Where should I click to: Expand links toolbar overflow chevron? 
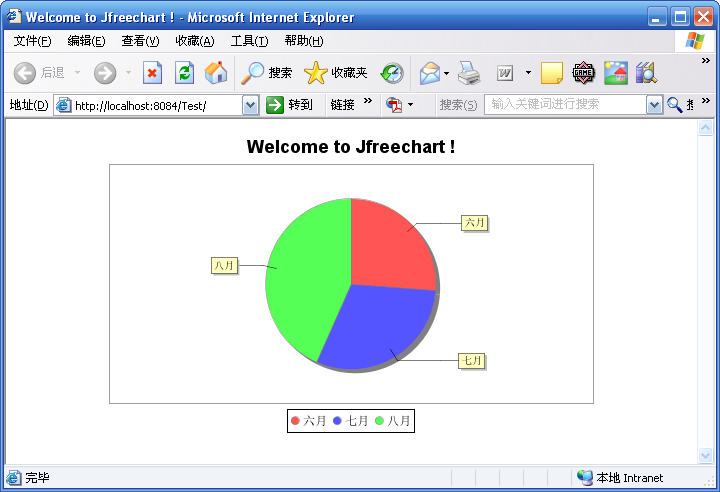click(368, 101)
